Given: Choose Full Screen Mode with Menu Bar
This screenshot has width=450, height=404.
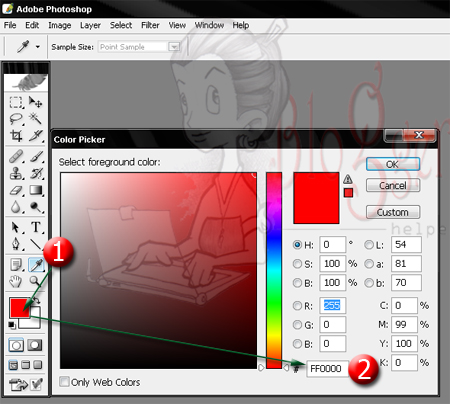Looking at the screenshot, I should point(26,365).
